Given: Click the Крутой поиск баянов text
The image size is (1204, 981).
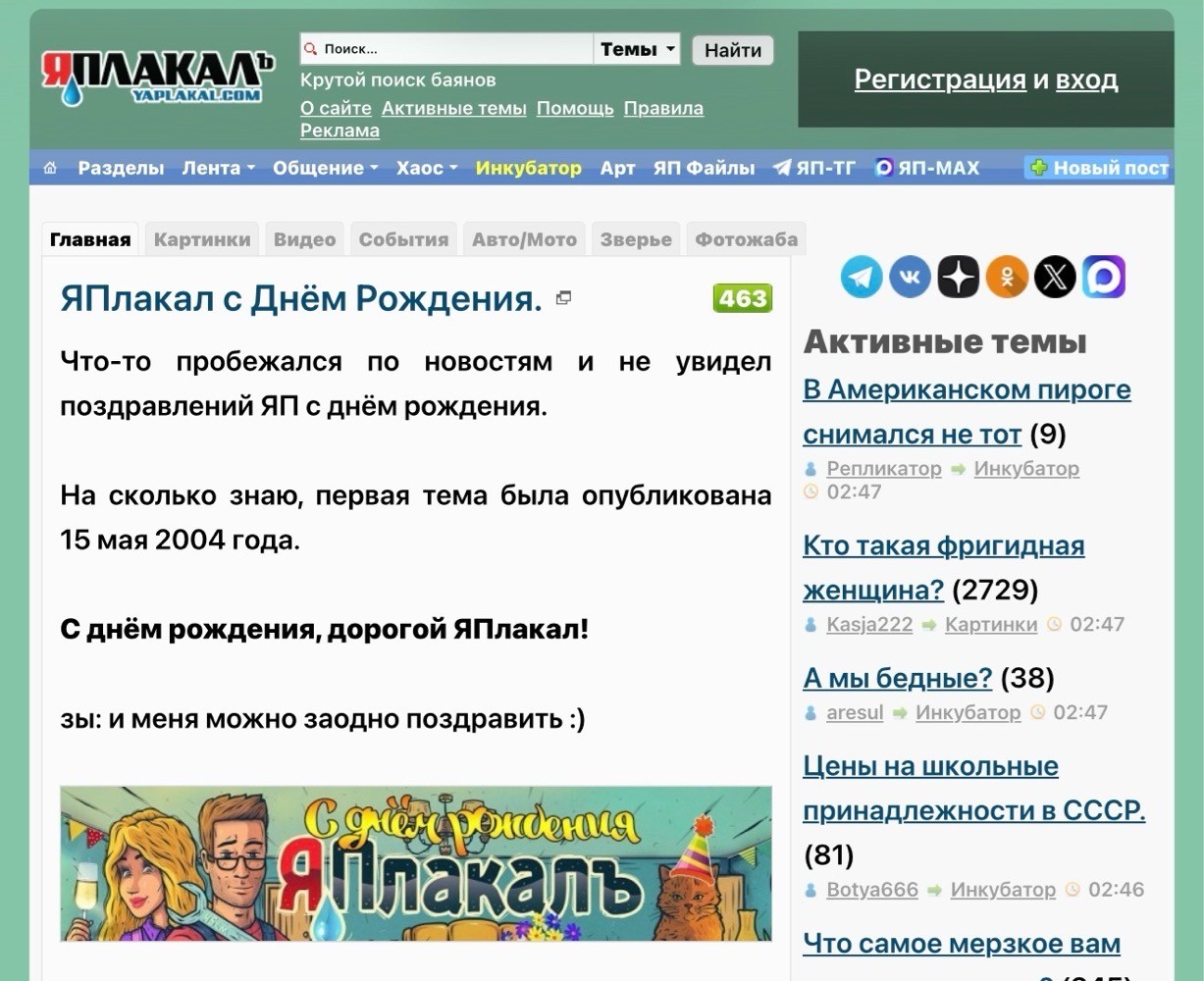Looking at the screenshot, I should 397,79.
